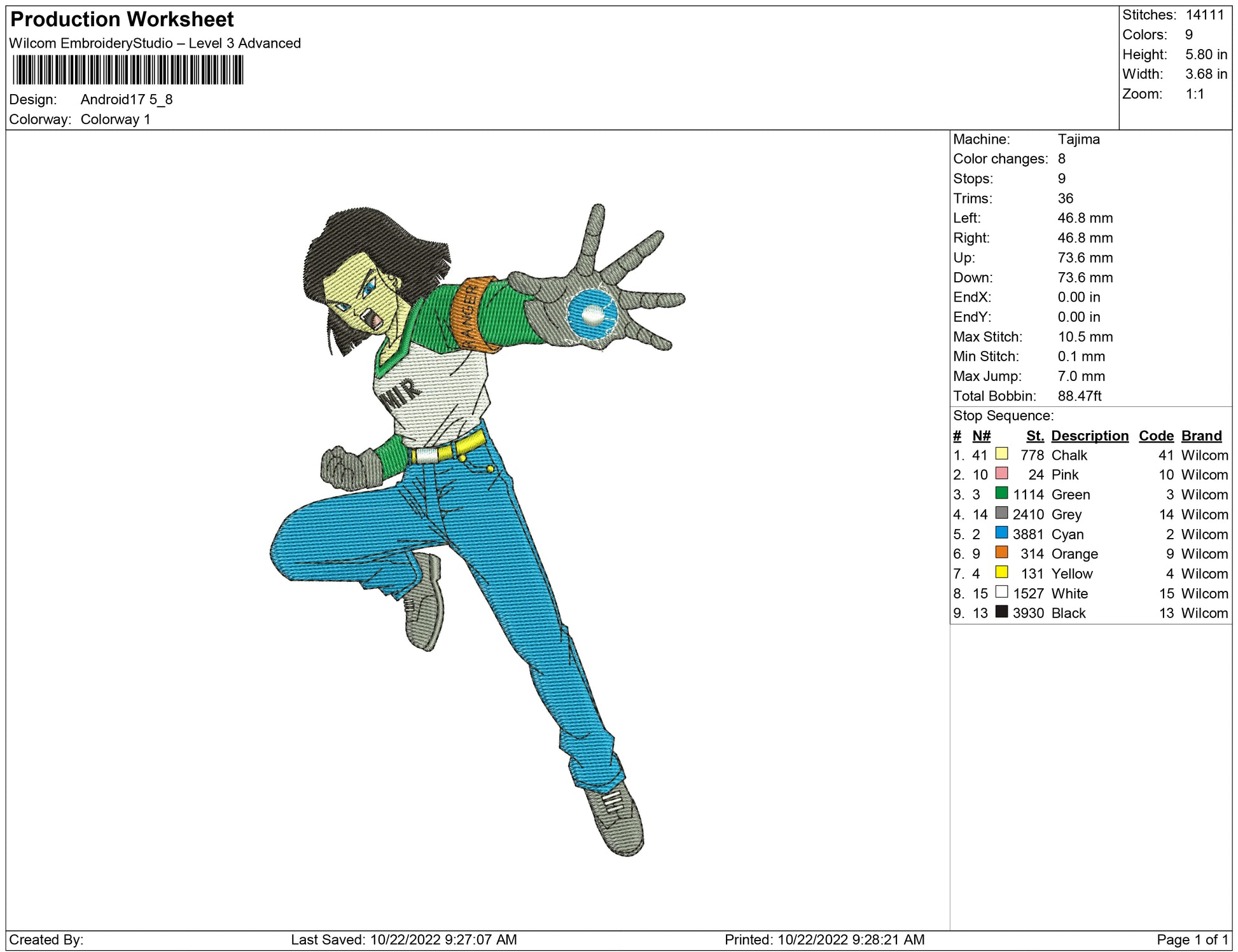The height and width of the screenshot is (952, 1238).
Task: Click the Pink color swatch
Action: [x=1001, y=473]
